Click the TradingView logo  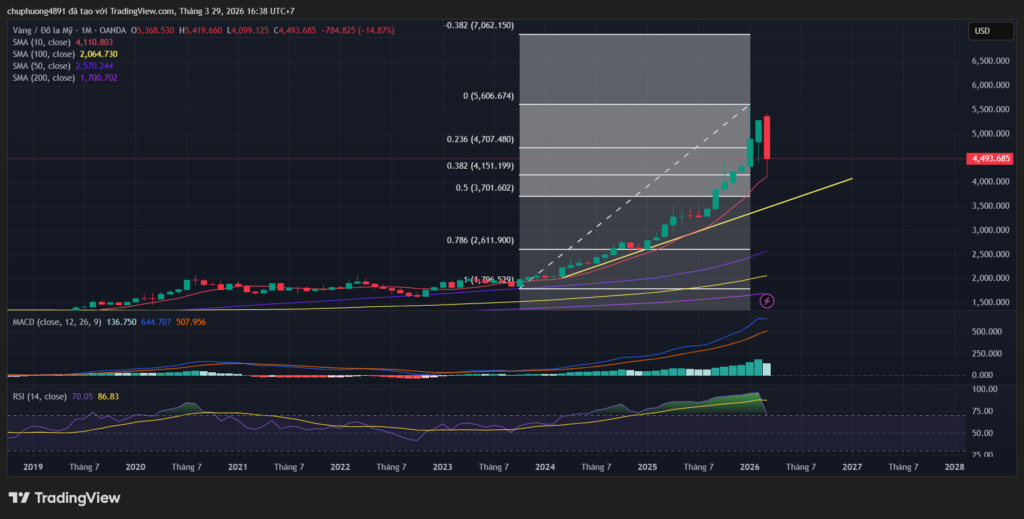click(x=64, y=497)
